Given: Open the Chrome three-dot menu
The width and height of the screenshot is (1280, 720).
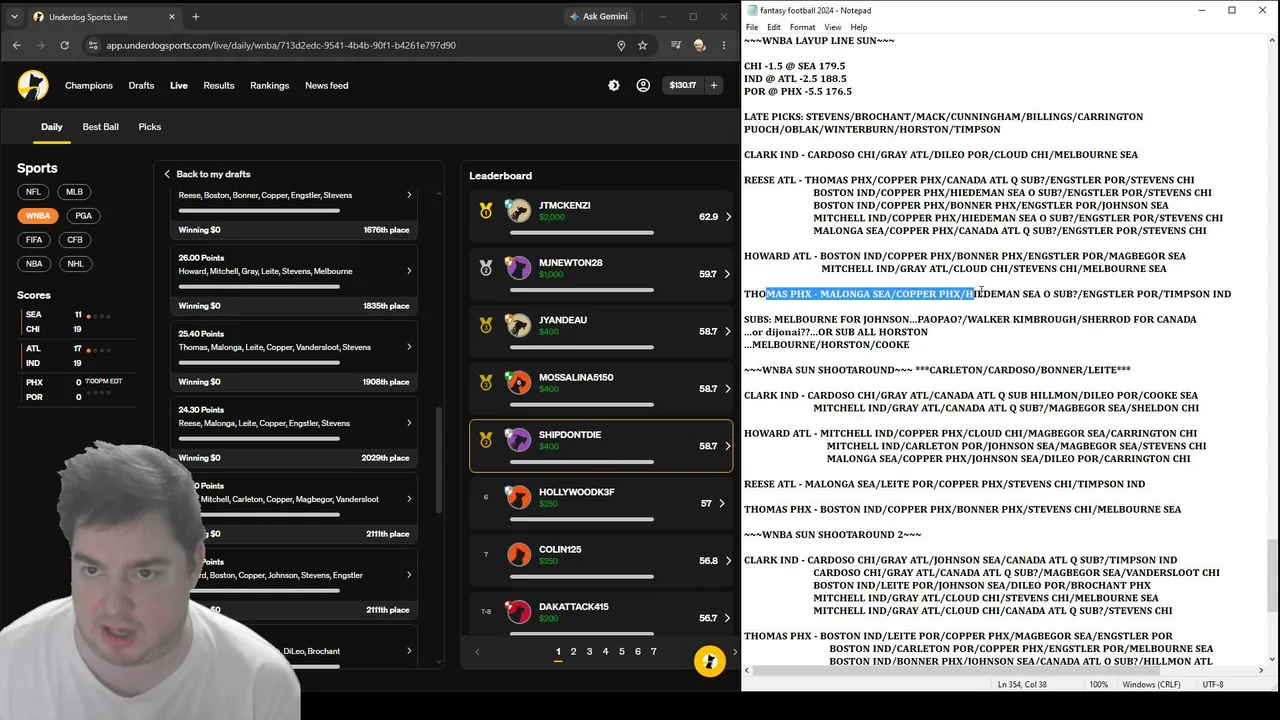Looking at the screenshot, I should (723, 45).
